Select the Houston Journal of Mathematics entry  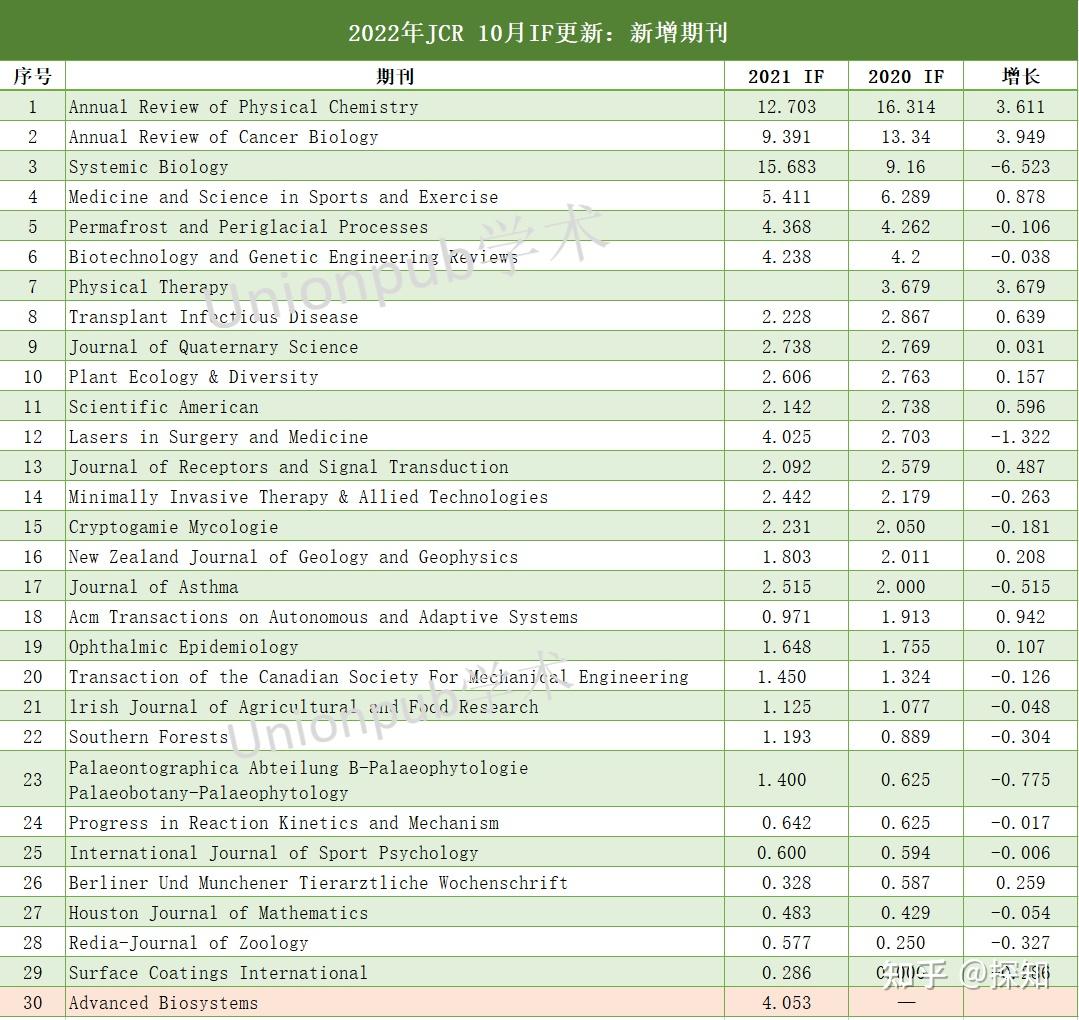(x=217, y=912)
